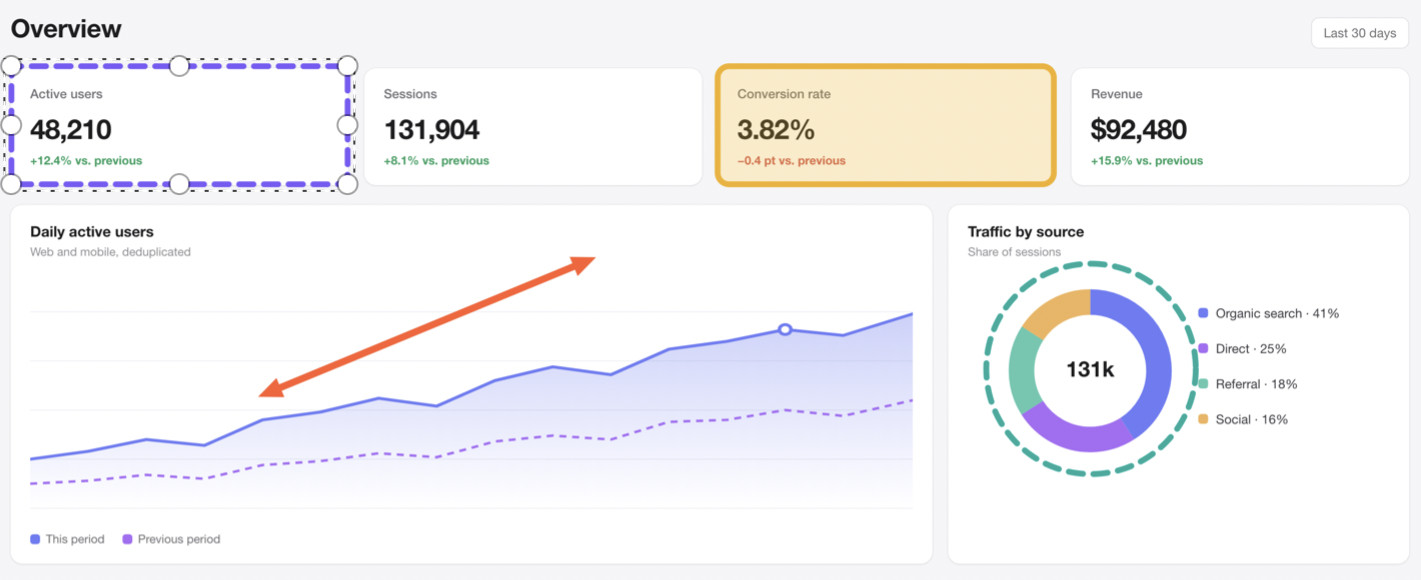Click the Share of sessions subtitle

(x=1014, y=252)
